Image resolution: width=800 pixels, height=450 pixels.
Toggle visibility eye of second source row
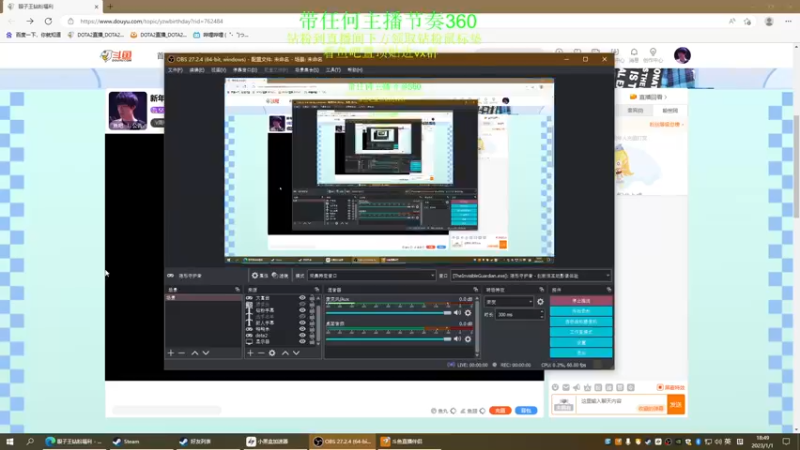(x=302, y=304)
